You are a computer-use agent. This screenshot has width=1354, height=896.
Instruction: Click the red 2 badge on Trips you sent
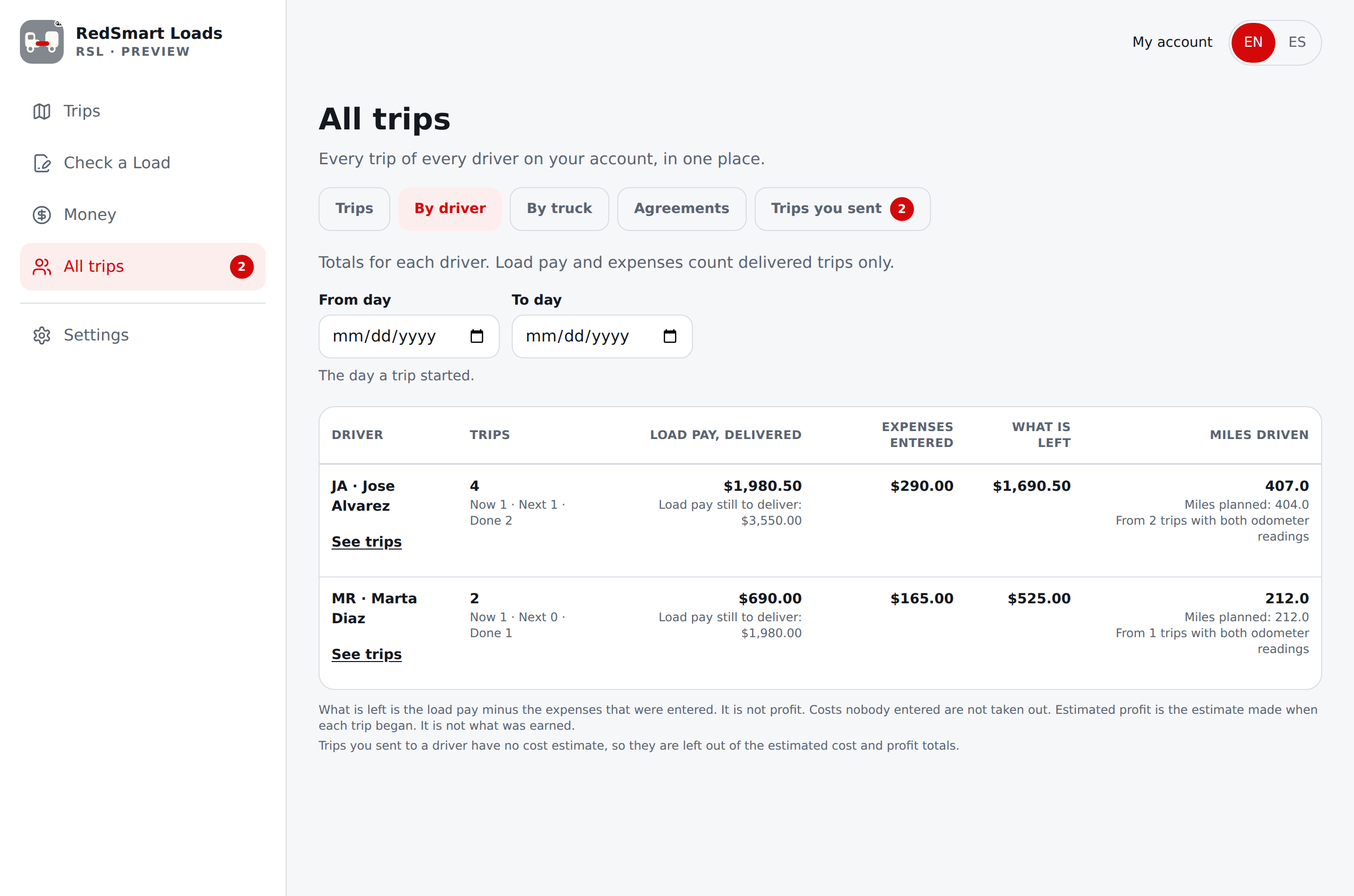(x=902, y=209)
